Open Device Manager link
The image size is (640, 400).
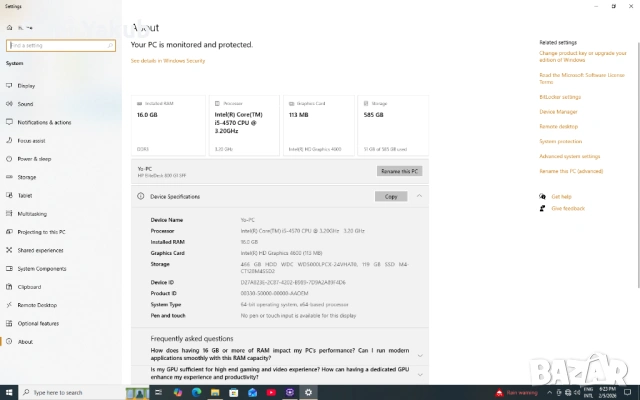[x=558, y=112]
